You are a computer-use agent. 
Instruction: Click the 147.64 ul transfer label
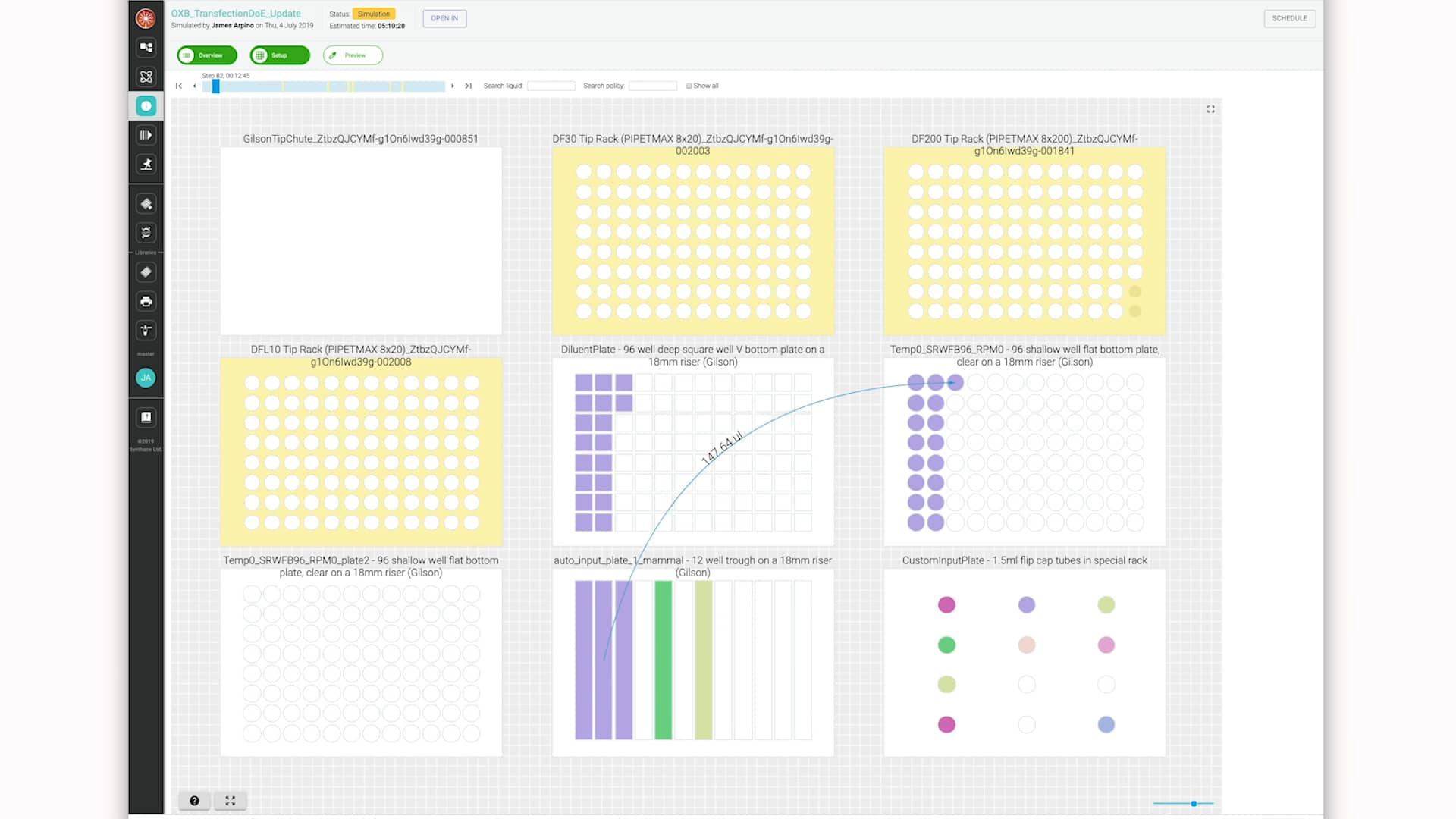click(x=723, y=447)
